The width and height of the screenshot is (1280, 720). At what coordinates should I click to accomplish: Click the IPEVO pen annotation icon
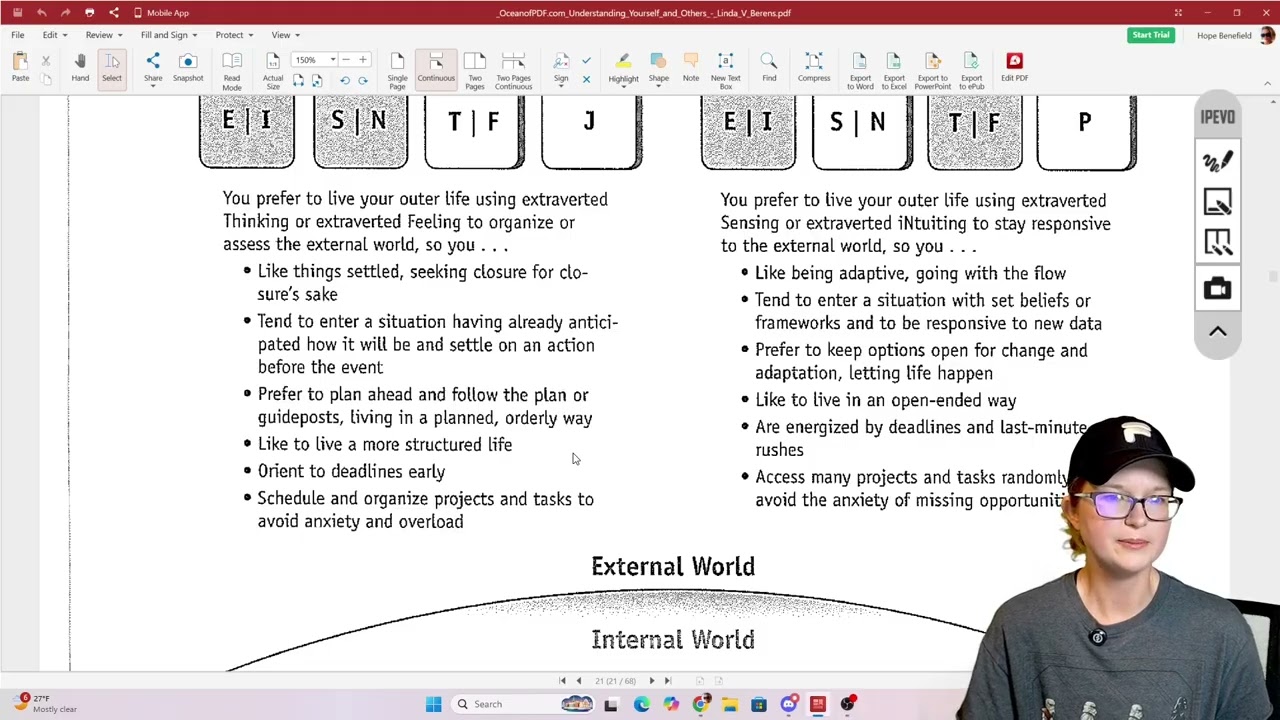(x=1218, y=161)
